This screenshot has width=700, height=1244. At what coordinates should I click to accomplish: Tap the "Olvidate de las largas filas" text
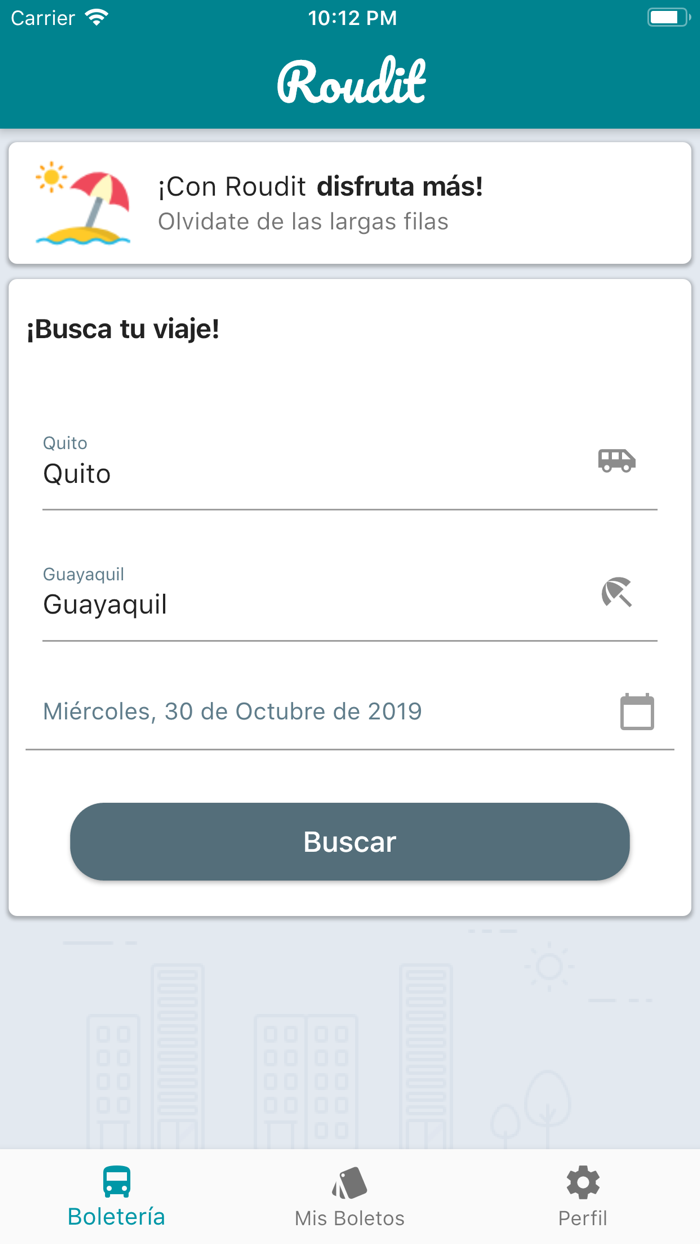(x=303, y=221)
